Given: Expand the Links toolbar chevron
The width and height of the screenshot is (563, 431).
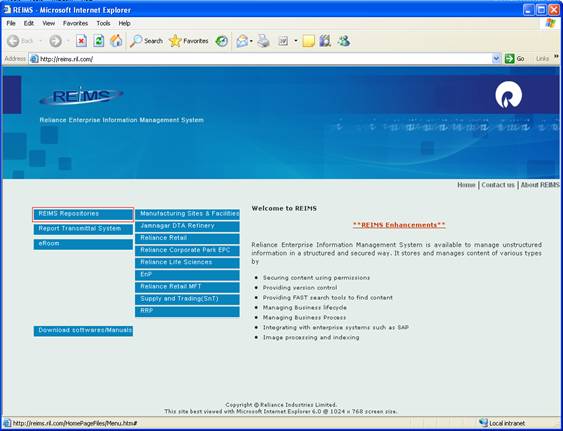Looking at the screenshot, I should [x=557, y=56].
